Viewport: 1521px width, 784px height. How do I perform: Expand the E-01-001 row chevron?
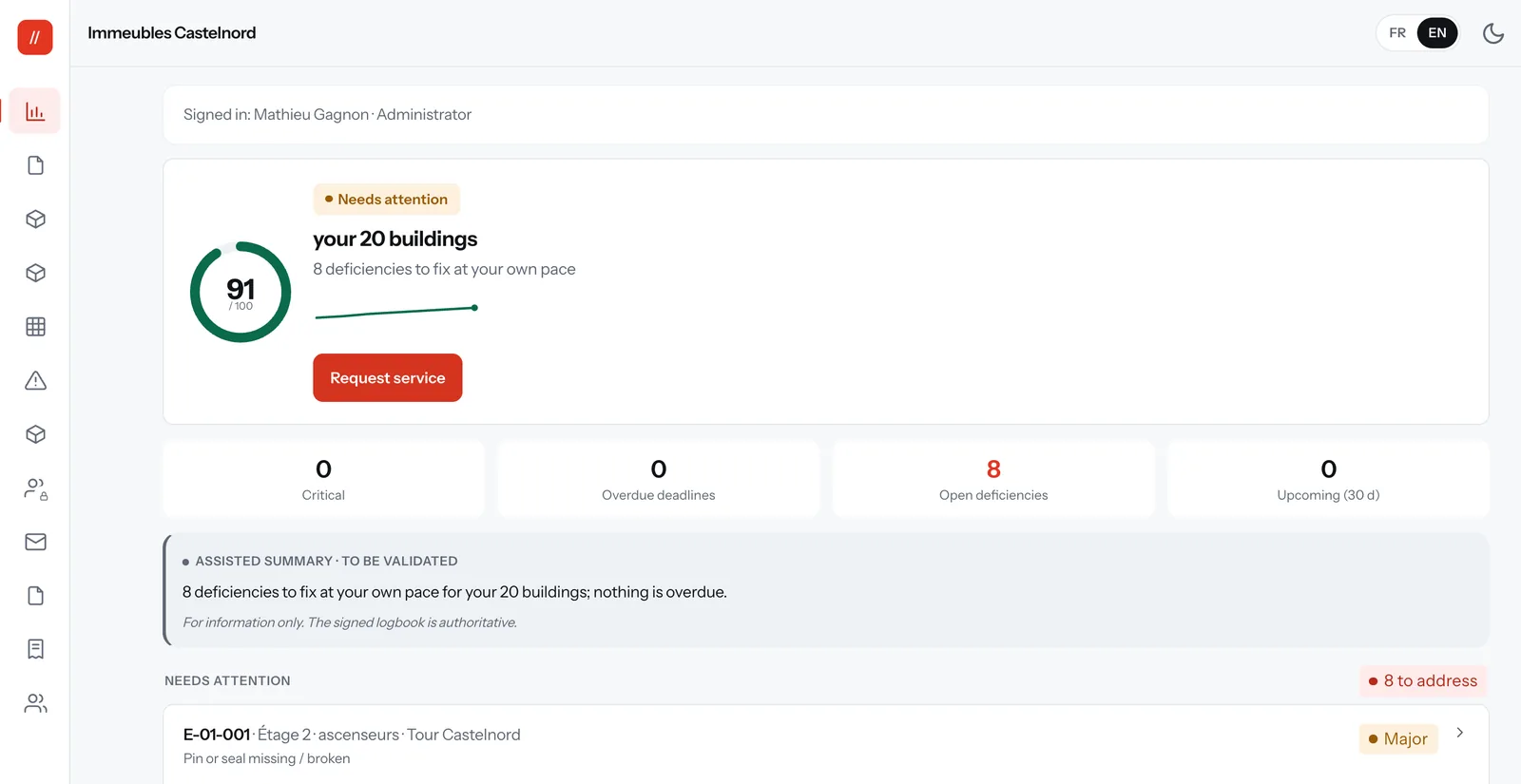(1460, 733)
